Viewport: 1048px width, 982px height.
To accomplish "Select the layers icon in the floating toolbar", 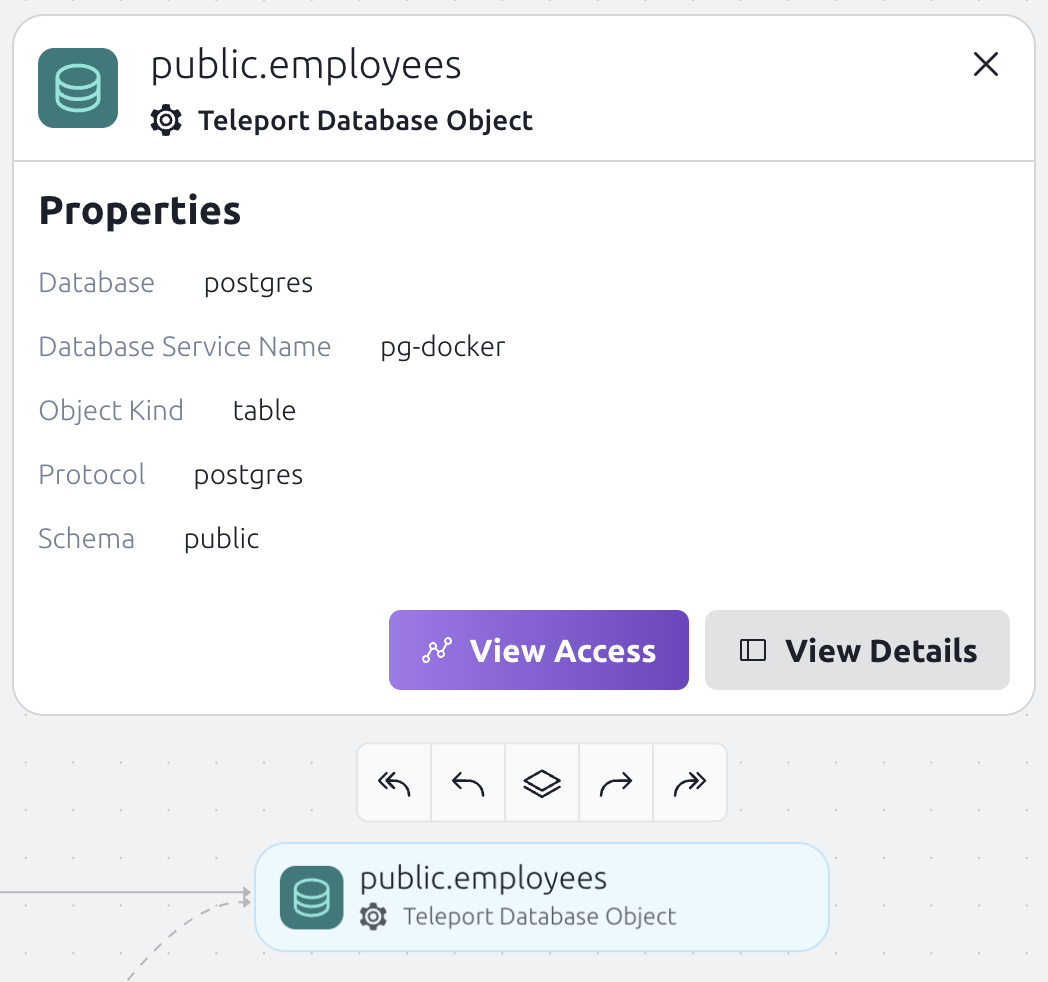I will pyautogui.click(x=541, y=783).
